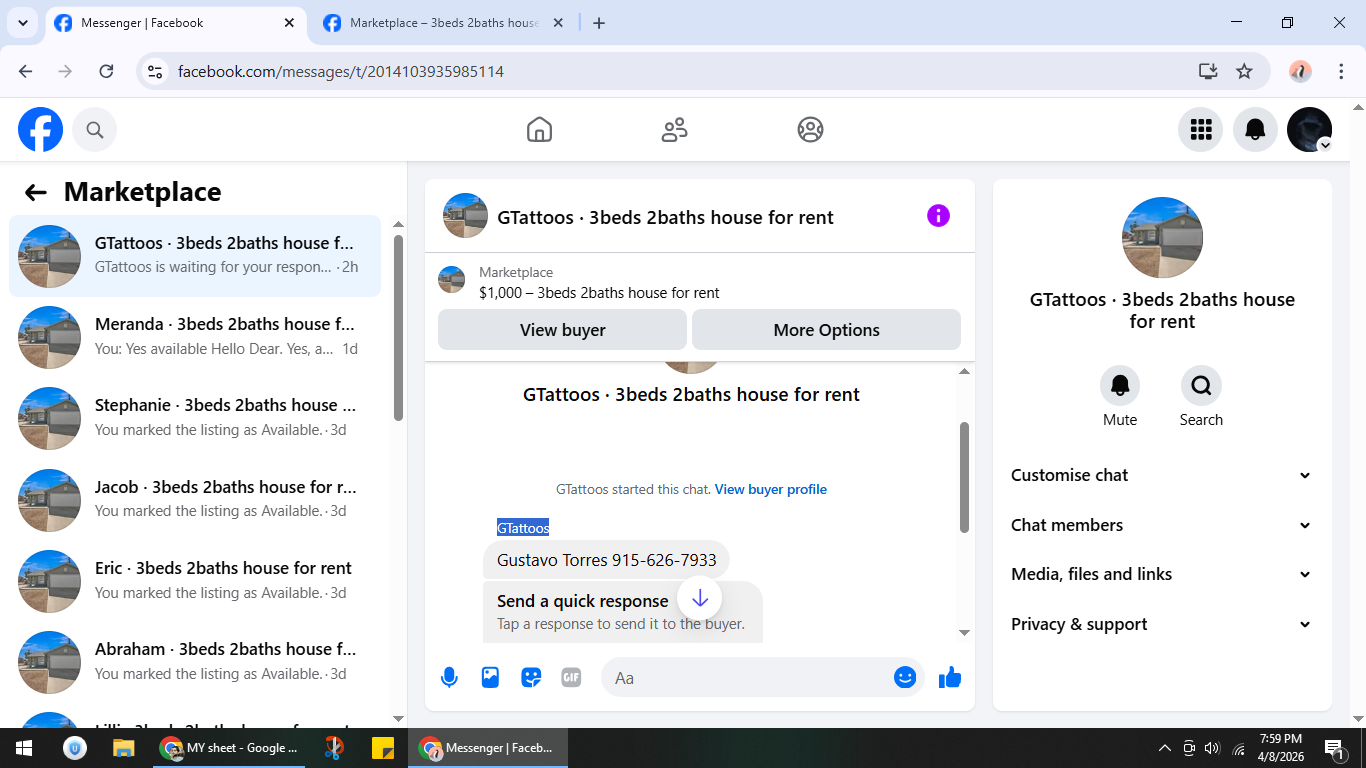View site information icon in address bar

click(155, 71)
